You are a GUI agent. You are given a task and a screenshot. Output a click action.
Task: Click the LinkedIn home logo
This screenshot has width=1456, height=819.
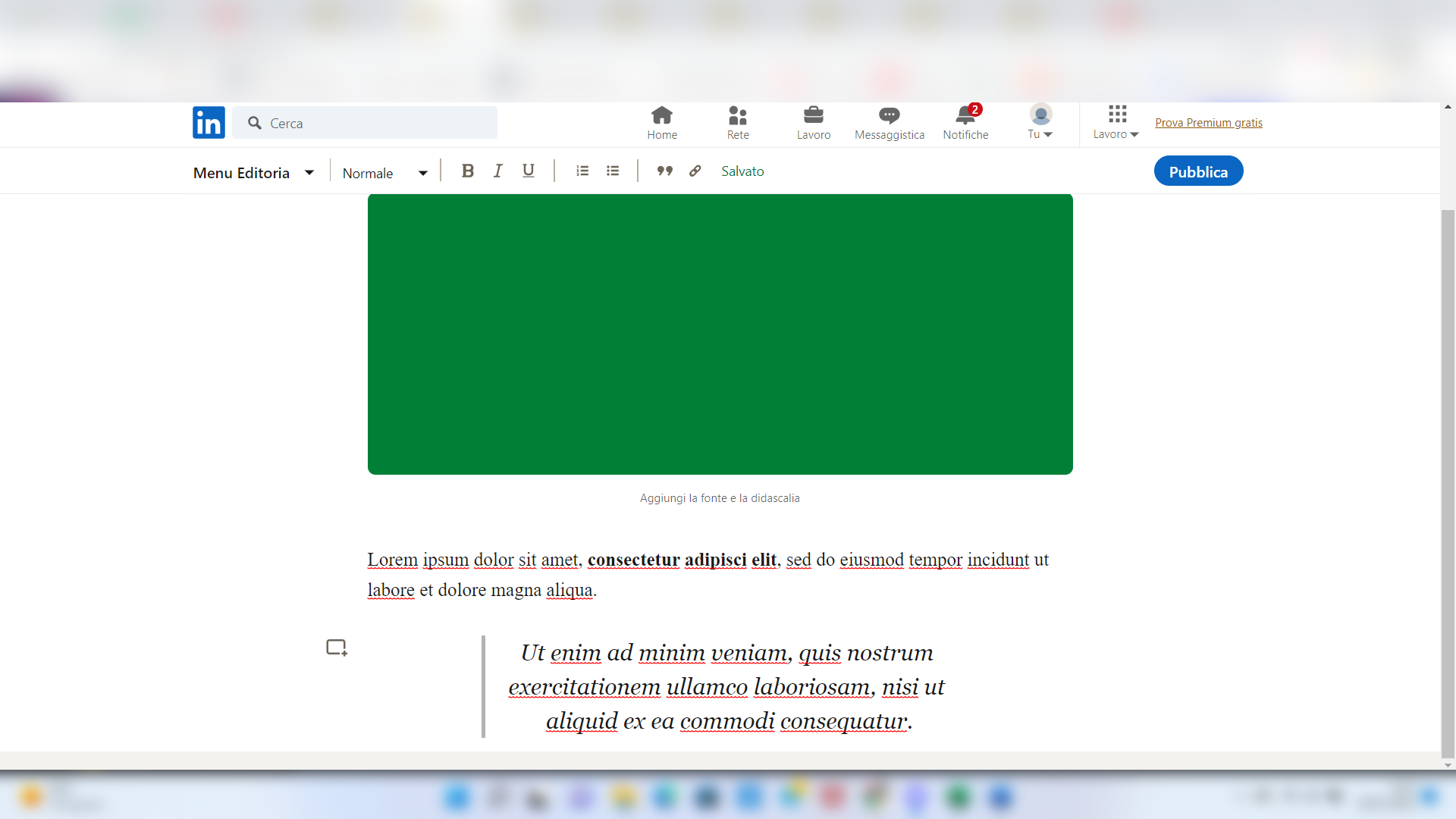coord(209,122)
